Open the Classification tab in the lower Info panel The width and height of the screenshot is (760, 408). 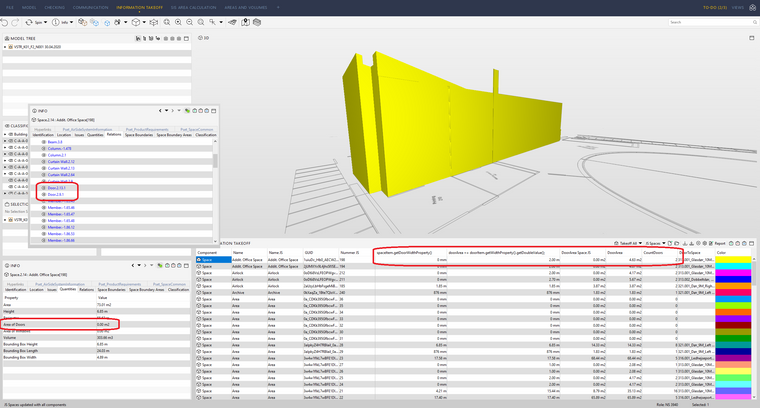point(178,289)
